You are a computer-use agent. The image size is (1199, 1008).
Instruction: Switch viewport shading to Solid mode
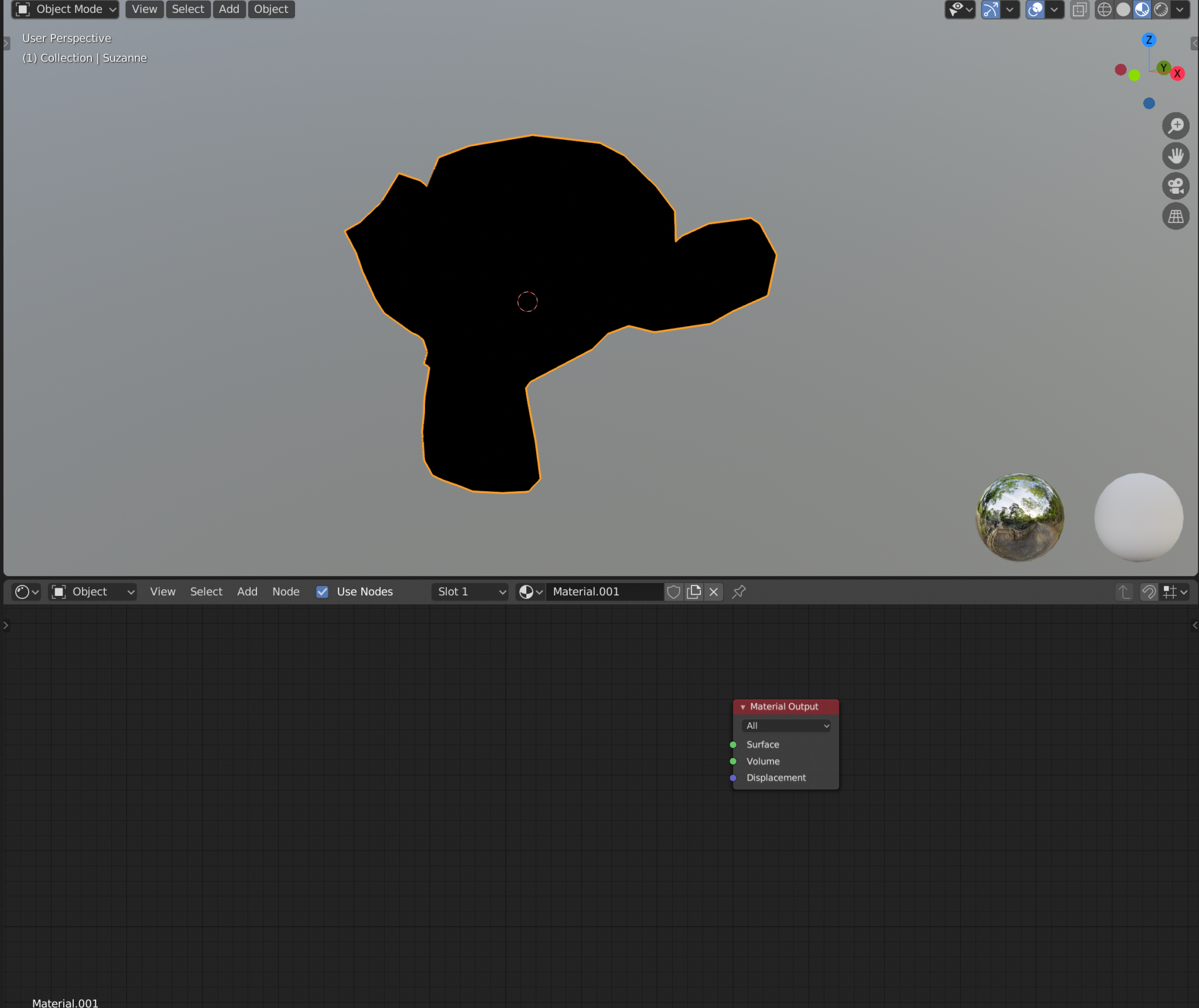coord(1123,9)
